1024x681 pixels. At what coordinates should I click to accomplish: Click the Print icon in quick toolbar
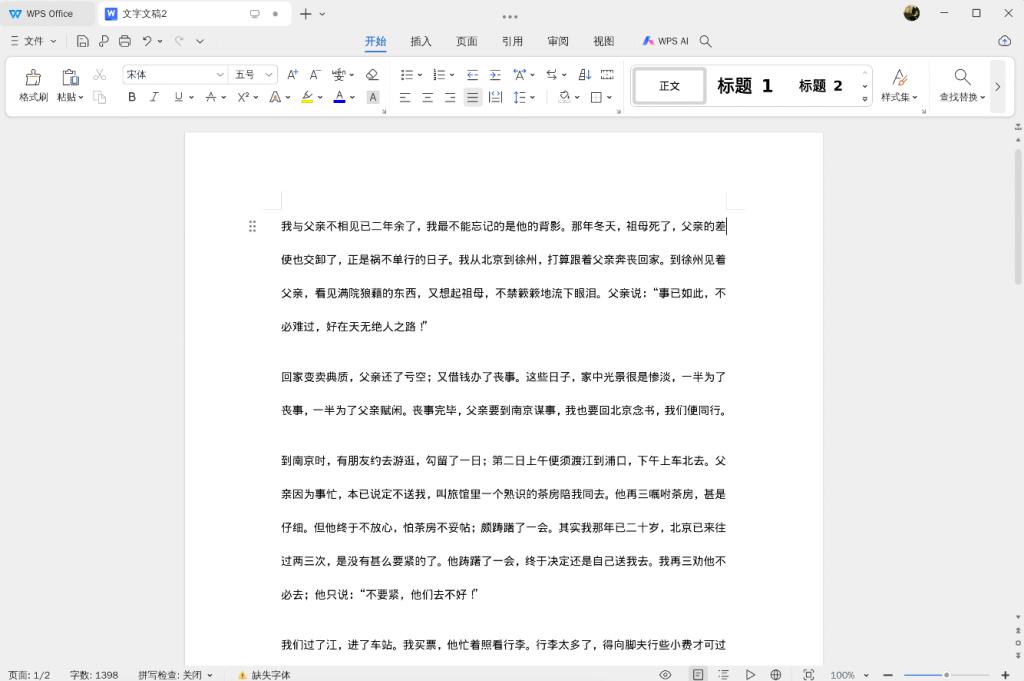125,41
